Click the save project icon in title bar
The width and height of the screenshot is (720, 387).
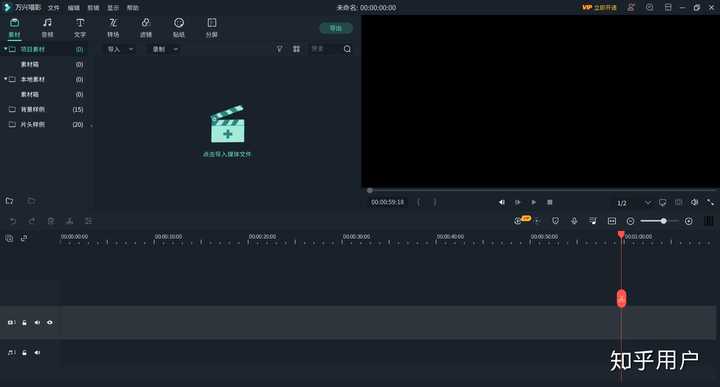point(668,7)
